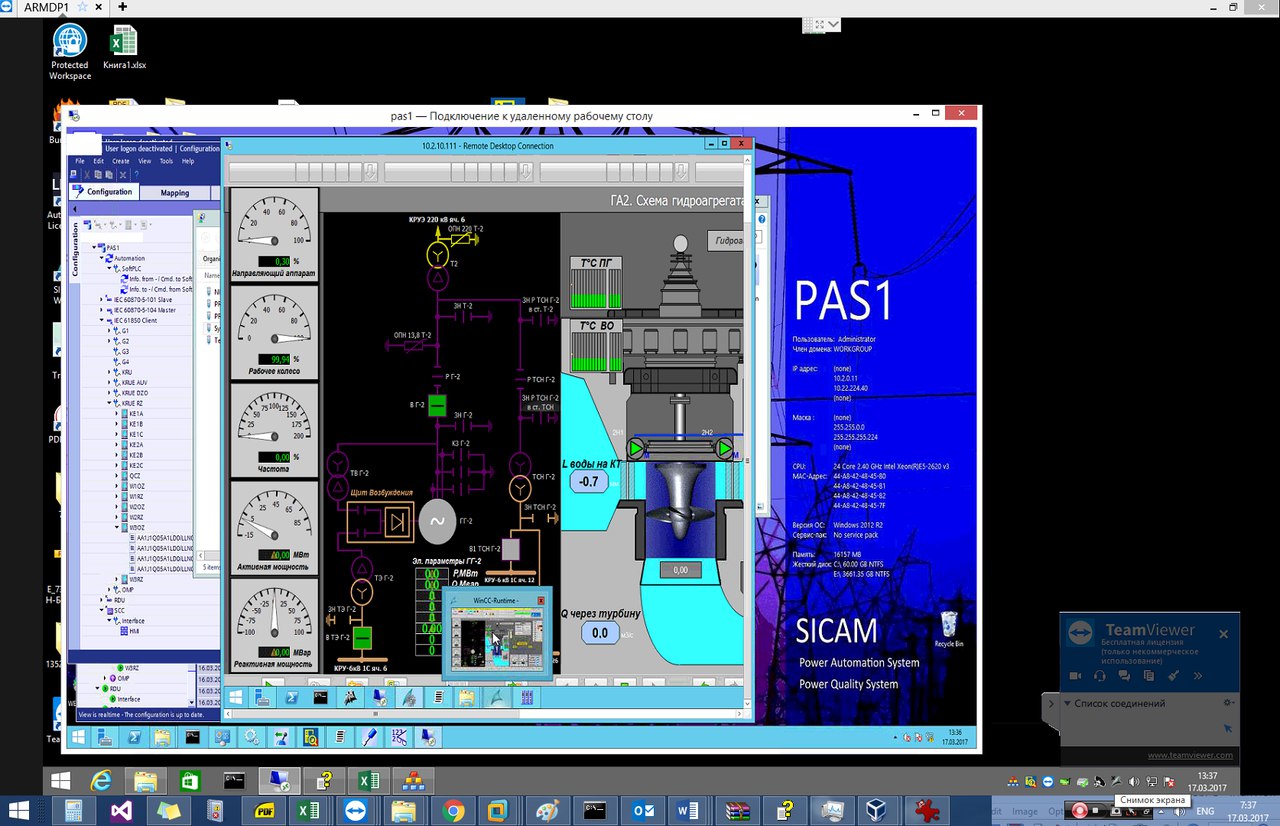Open the TeamViewer chat icon

tap(1124, 676)
